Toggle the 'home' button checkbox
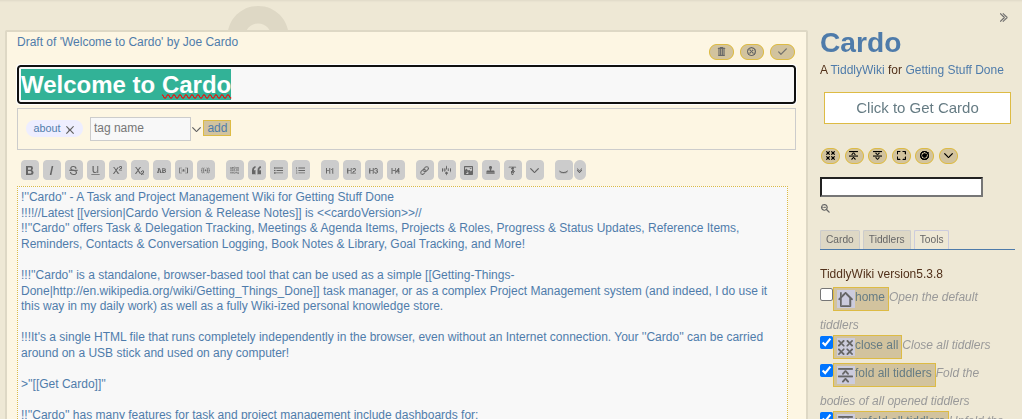The height and width of the screenshot is (419, 1022). coord(826,295)
